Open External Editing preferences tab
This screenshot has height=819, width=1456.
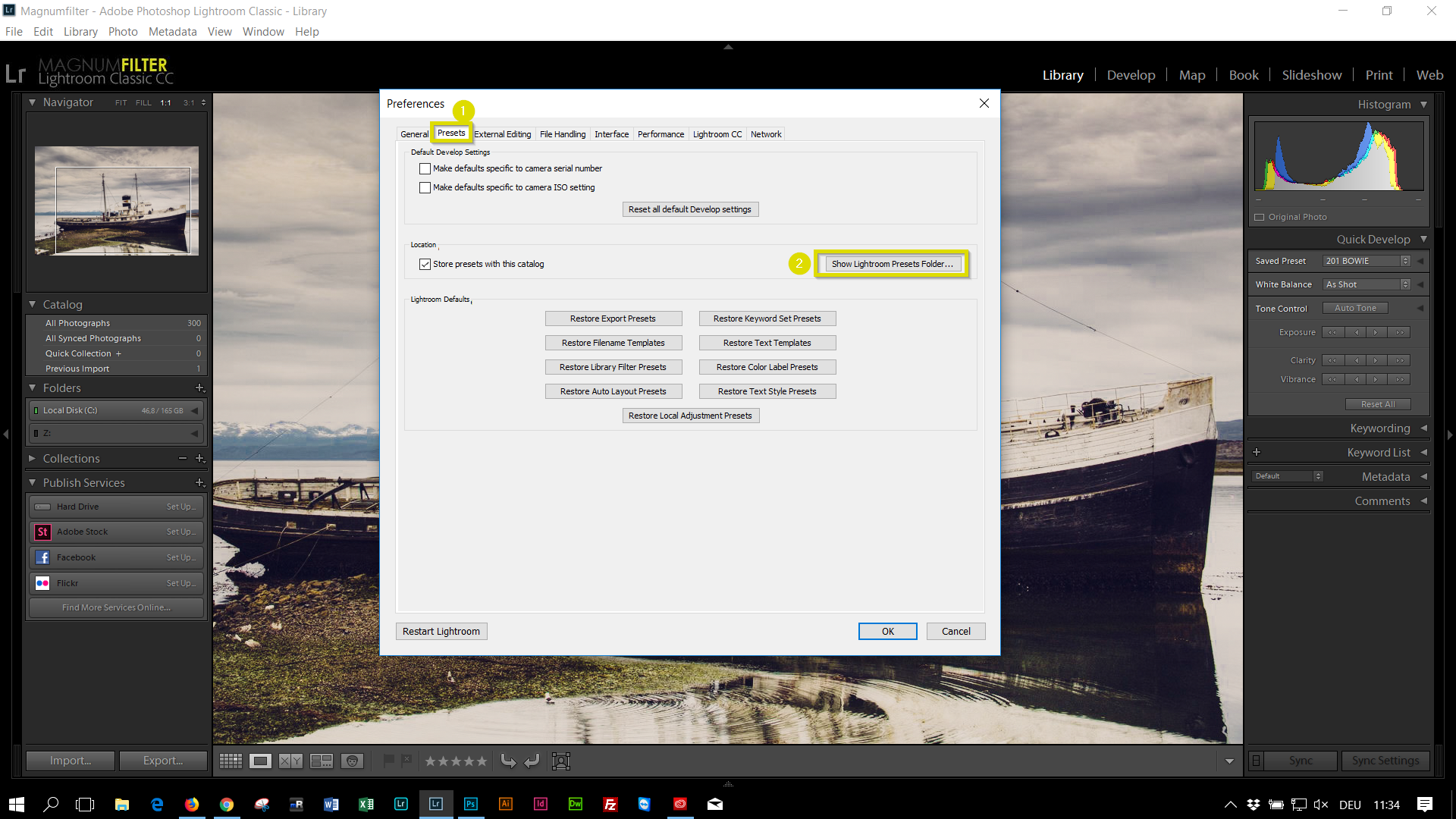[503, 134]
